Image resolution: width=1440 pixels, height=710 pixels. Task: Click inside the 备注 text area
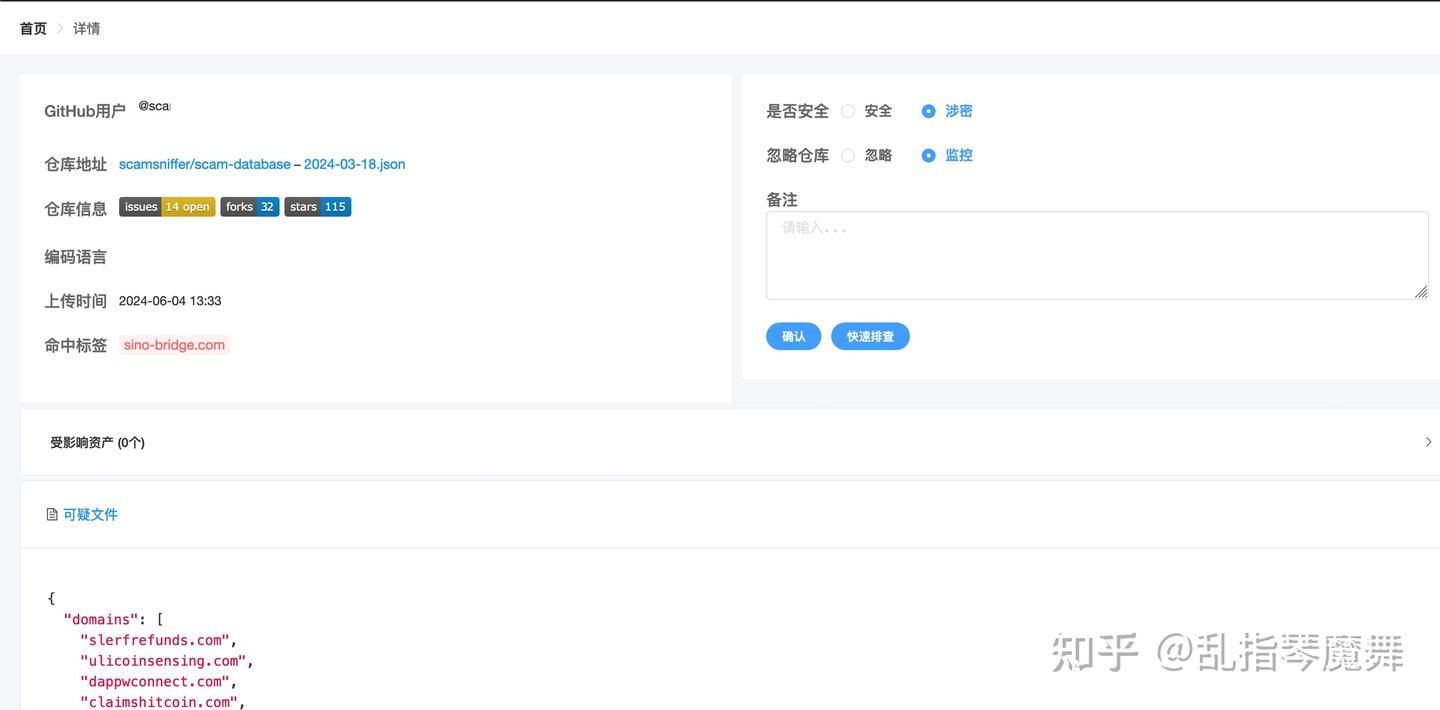(1097, 253)
